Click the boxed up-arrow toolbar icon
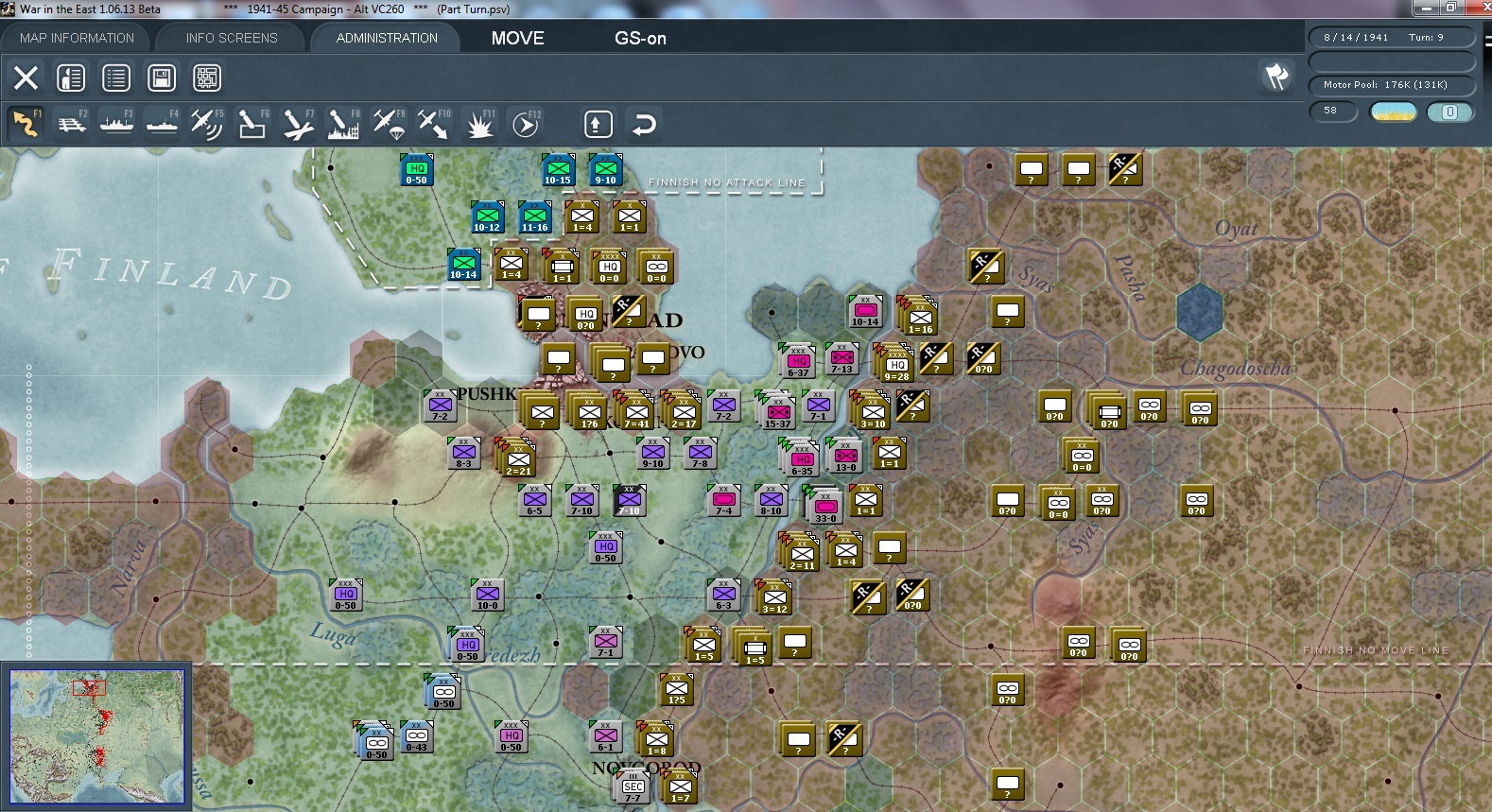Viewport: 1492px width, 812px height. (599, 124)
